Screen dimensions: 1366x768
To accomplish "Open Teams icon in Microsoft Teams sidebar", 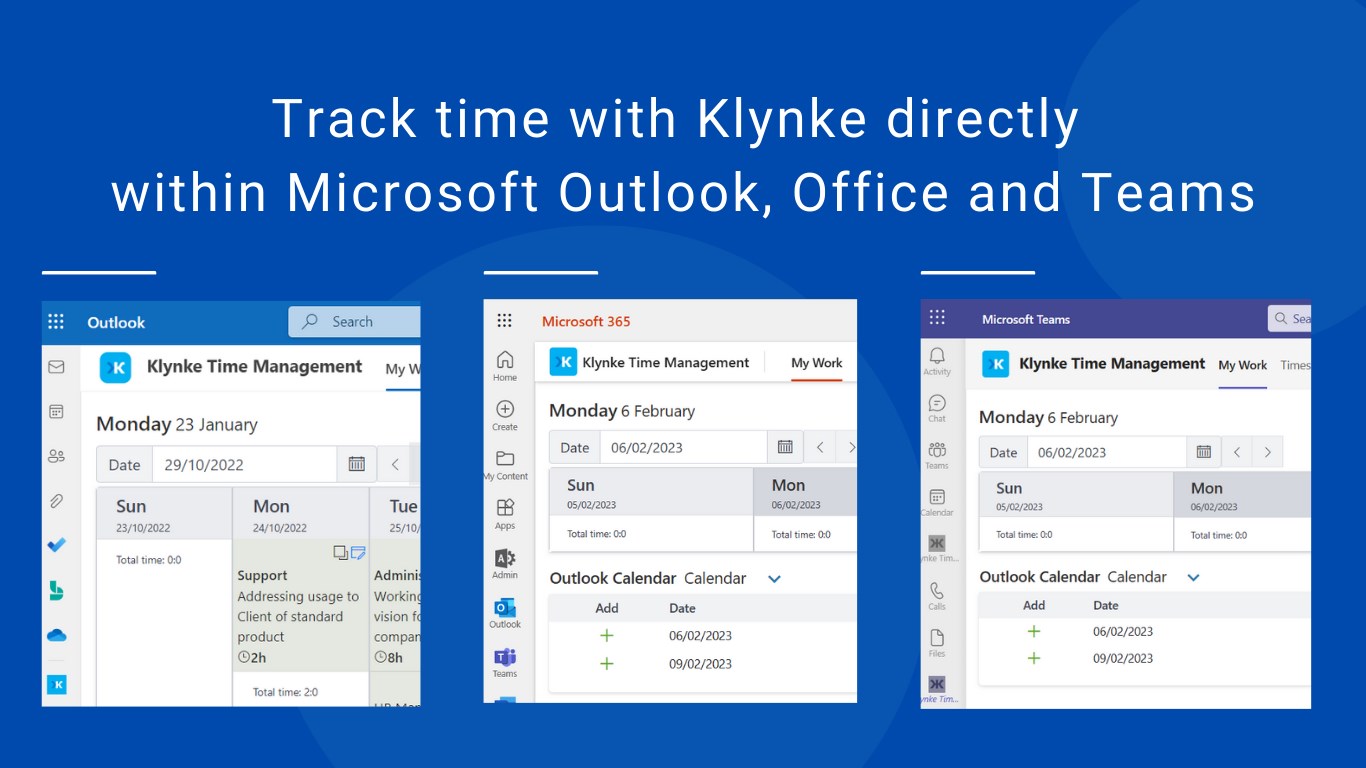I will (937, 455).
